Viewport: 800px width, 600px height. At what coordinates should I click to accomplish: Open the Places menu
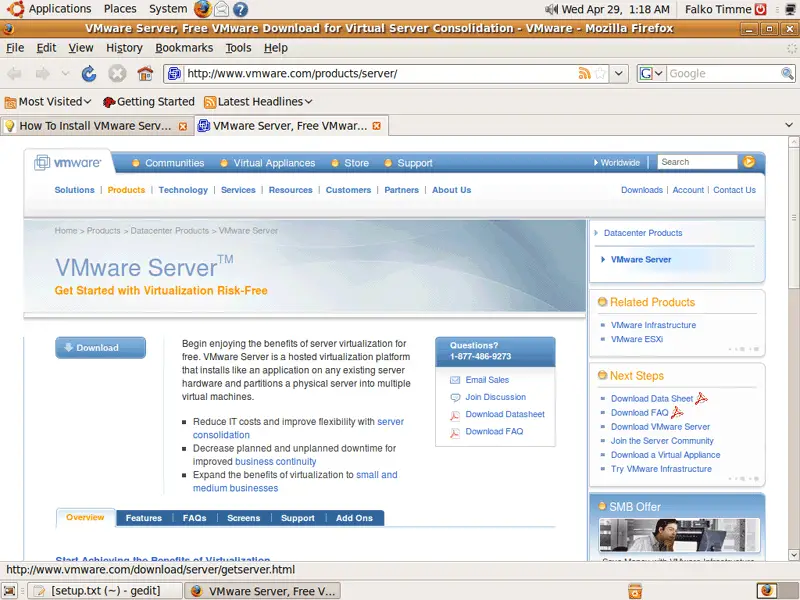point(120,9)
